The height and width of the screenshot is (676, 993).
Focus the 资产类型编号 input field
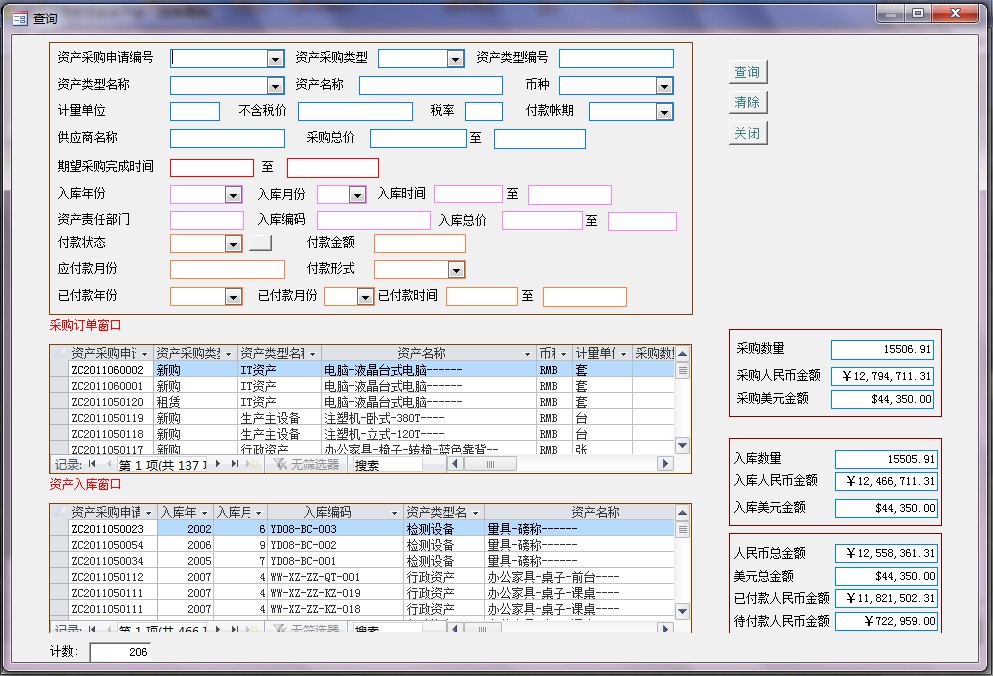616,59
